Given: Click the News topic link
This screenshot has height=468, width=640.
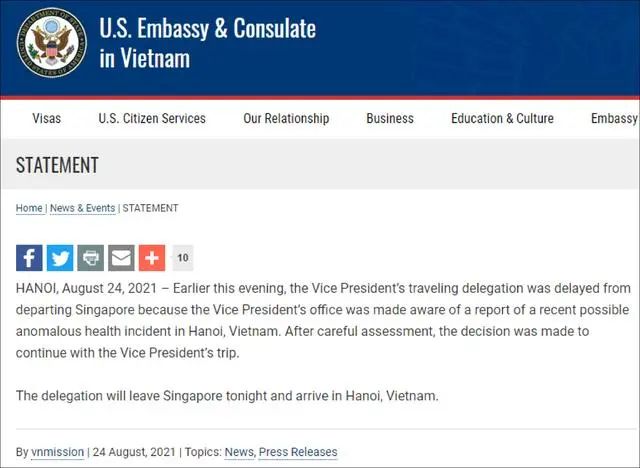Looking at the screenshot, I should (x=239, y=452).
